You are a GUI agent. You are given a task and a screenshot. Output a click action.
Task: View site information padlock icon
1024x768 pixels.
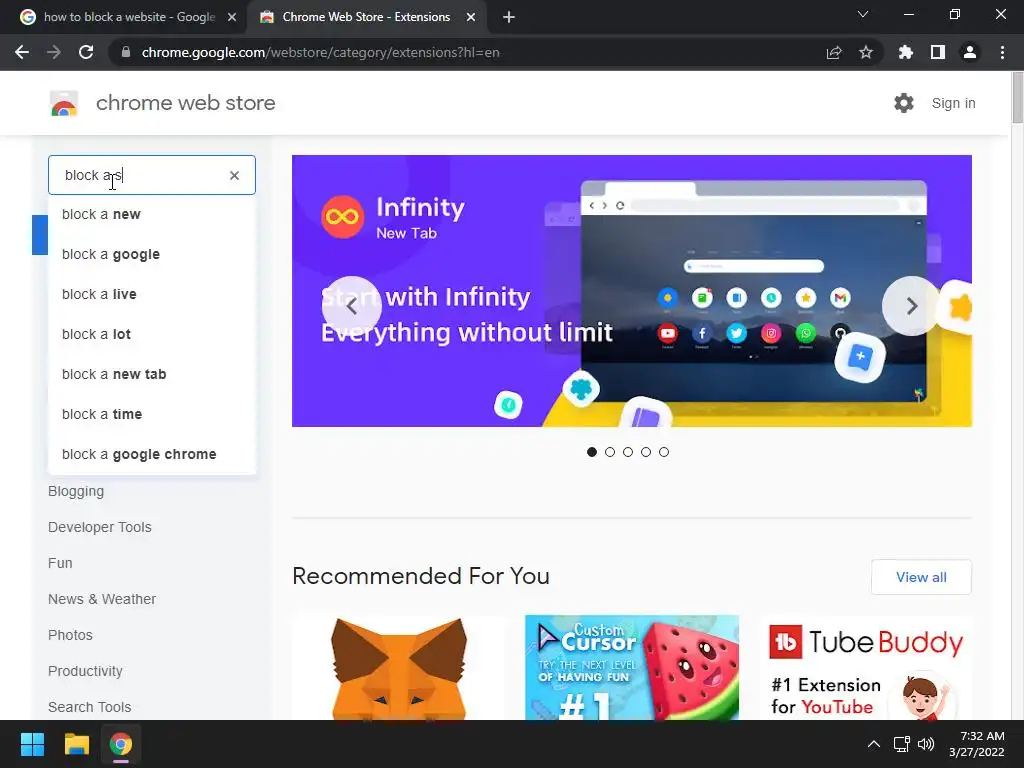pyautogui.click(x=126, y=52)
